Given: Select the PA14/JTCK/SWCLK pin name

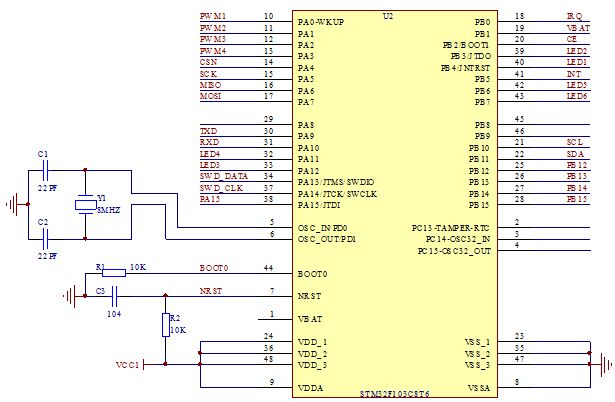Looking at the screenshot, I should [337, 194].
